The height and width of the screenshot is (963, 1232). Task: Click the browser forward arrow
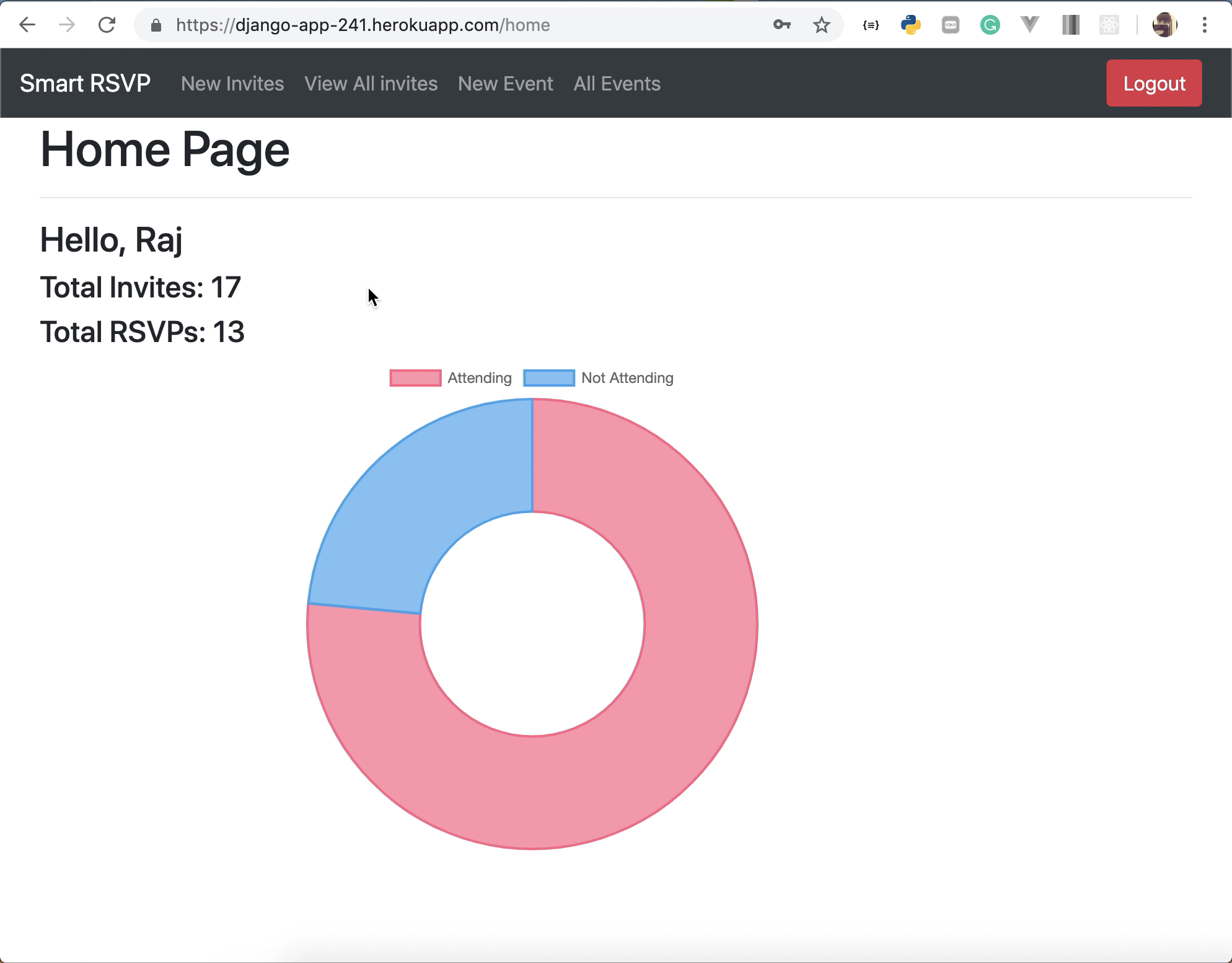pos(67,25)
